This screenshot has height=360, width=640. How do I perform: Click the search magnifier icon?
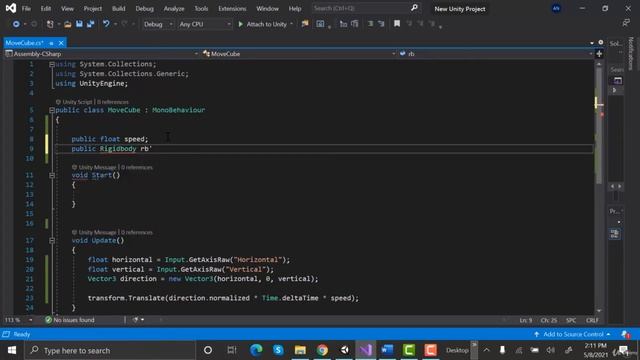pyautogui.click(x=414, y=8)
